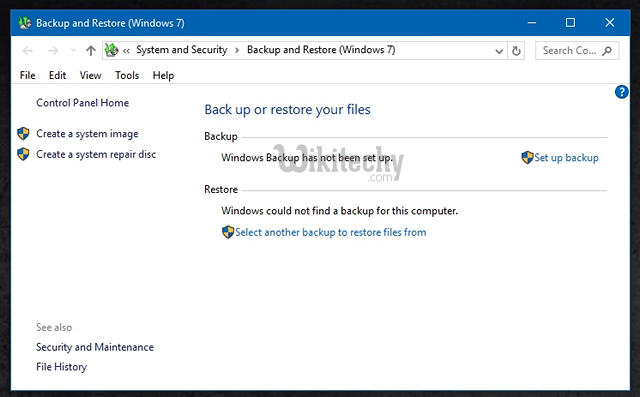640x397 pixels.
Task: Refresh the Backup and Restore page
Action: [516, 51]
